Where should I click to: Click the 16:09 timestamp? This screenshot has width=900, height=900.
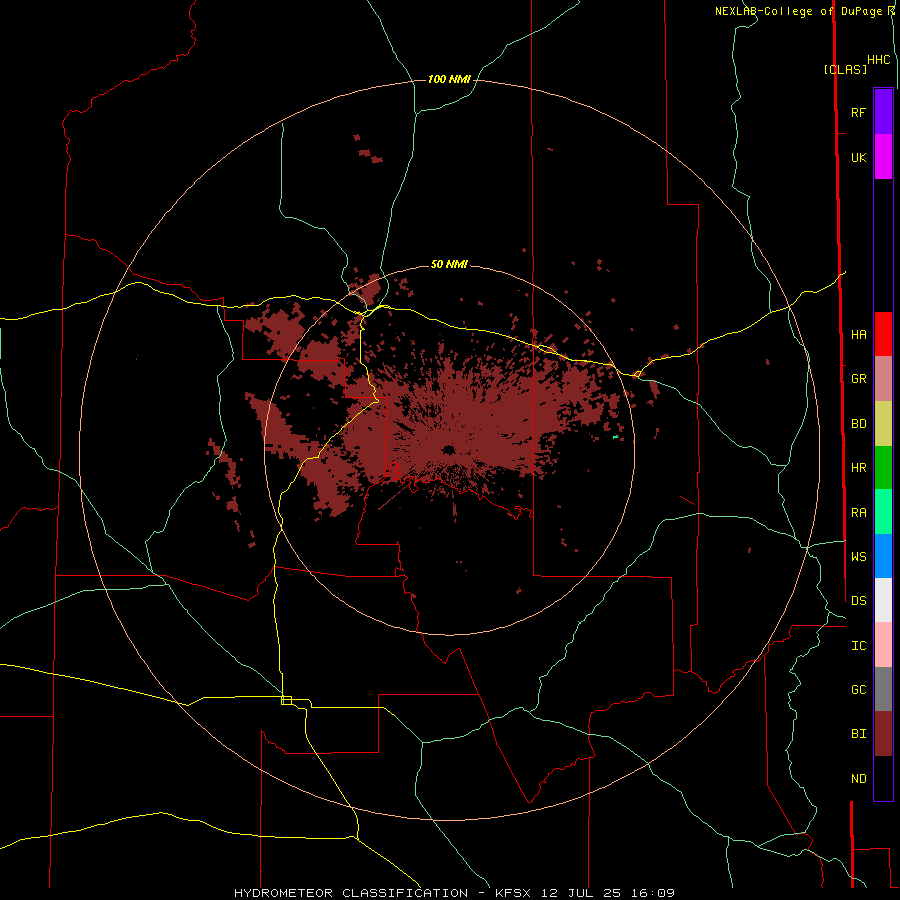tap(653, 893)
